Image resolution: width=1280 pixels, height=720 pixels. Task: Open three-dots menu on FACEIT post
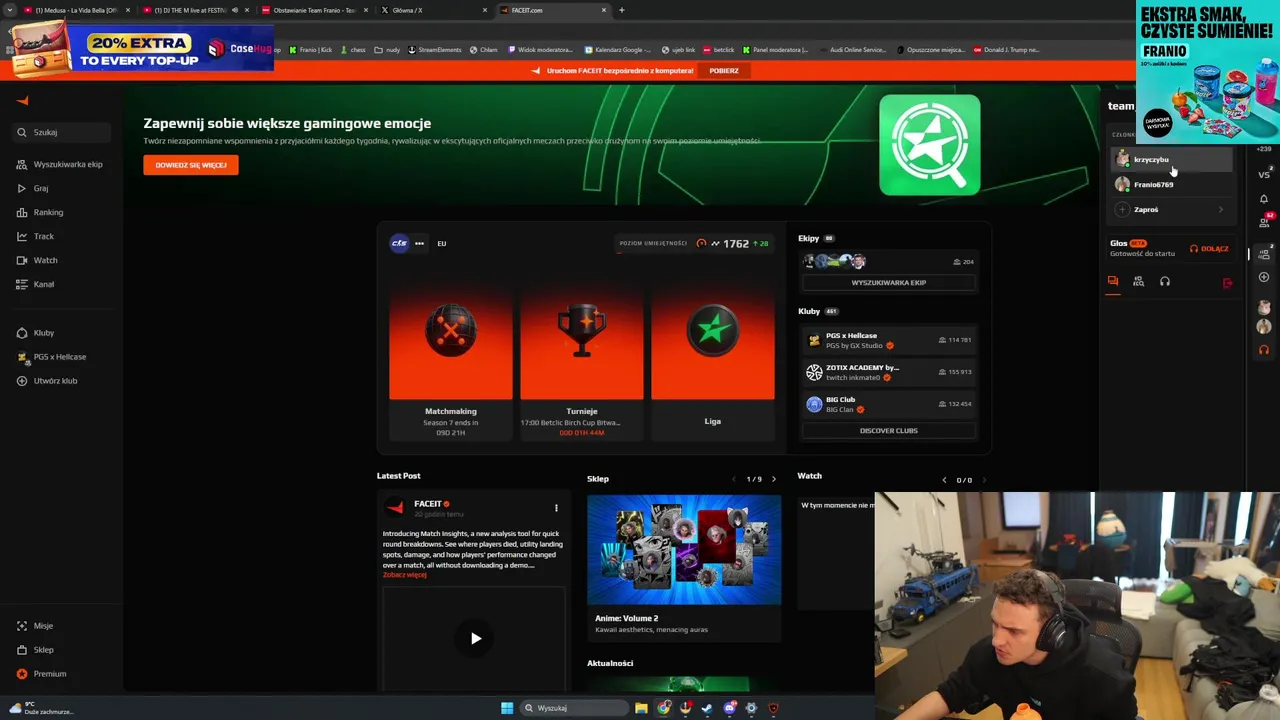click(556, 508)
